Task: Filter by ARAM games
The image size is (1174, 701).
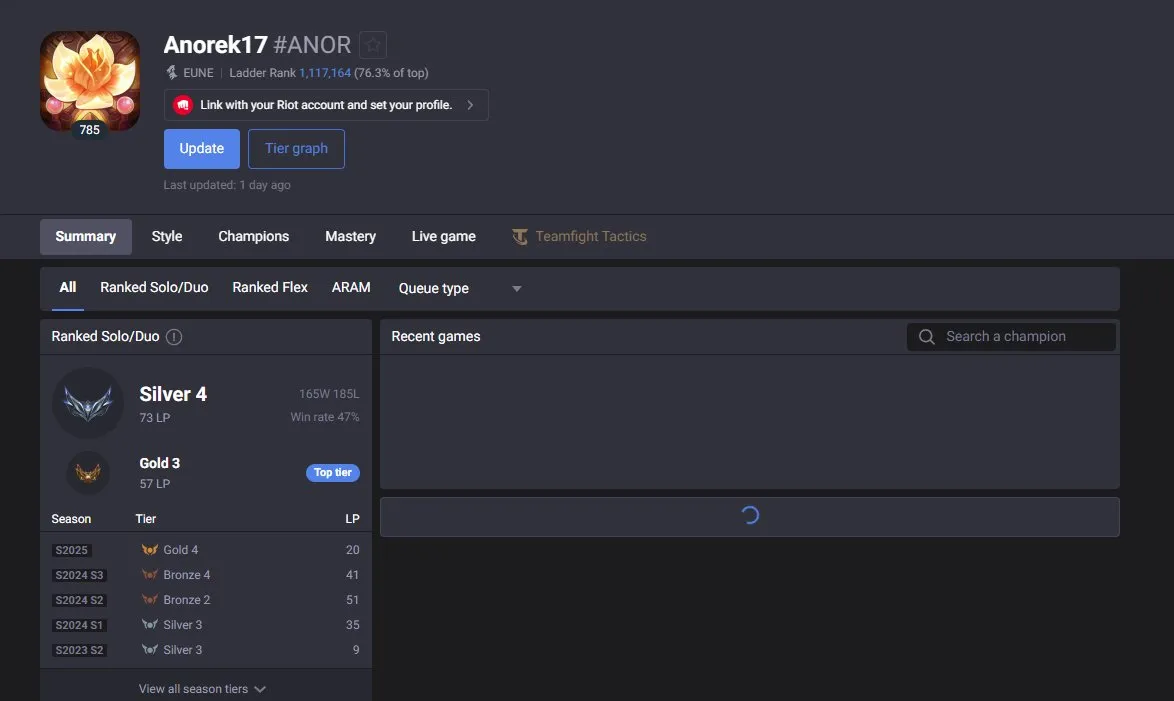Action: pyautogui.click(x=351, y=288)
